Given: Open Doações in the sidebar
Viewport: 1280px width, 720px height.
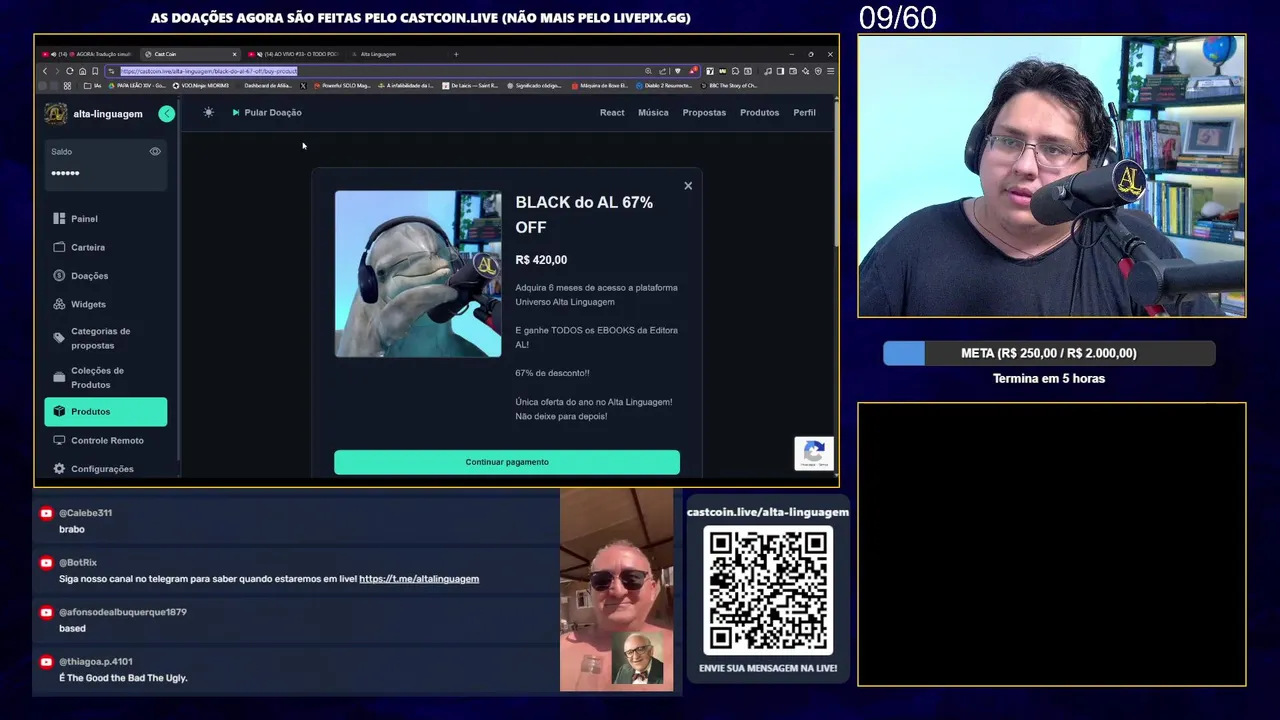Looking at the screenshot, I should tap(105, 276).
